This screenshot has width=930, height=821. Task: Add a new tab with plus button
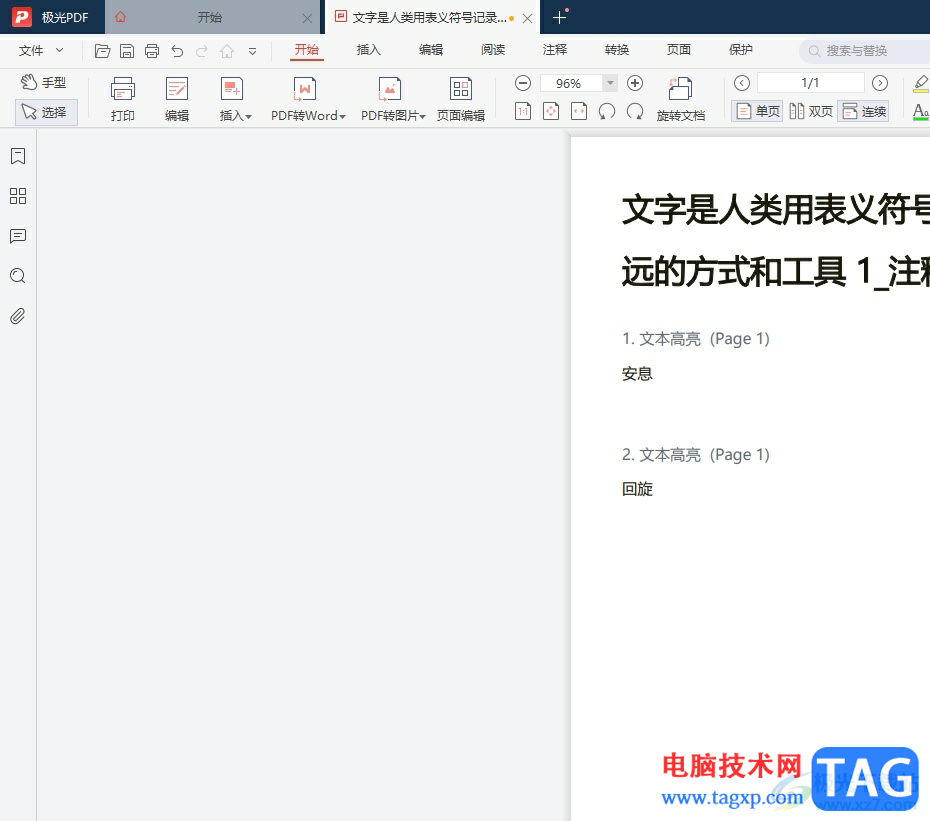pos(559,18)
